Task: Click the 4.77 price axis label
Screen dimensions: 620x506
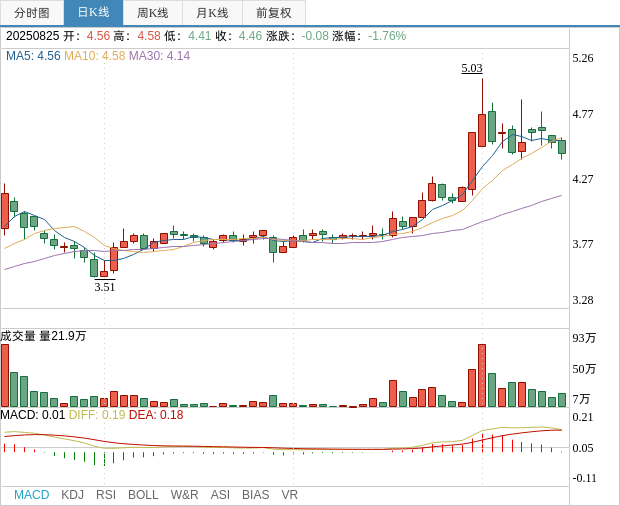Action: pos(583,114)
